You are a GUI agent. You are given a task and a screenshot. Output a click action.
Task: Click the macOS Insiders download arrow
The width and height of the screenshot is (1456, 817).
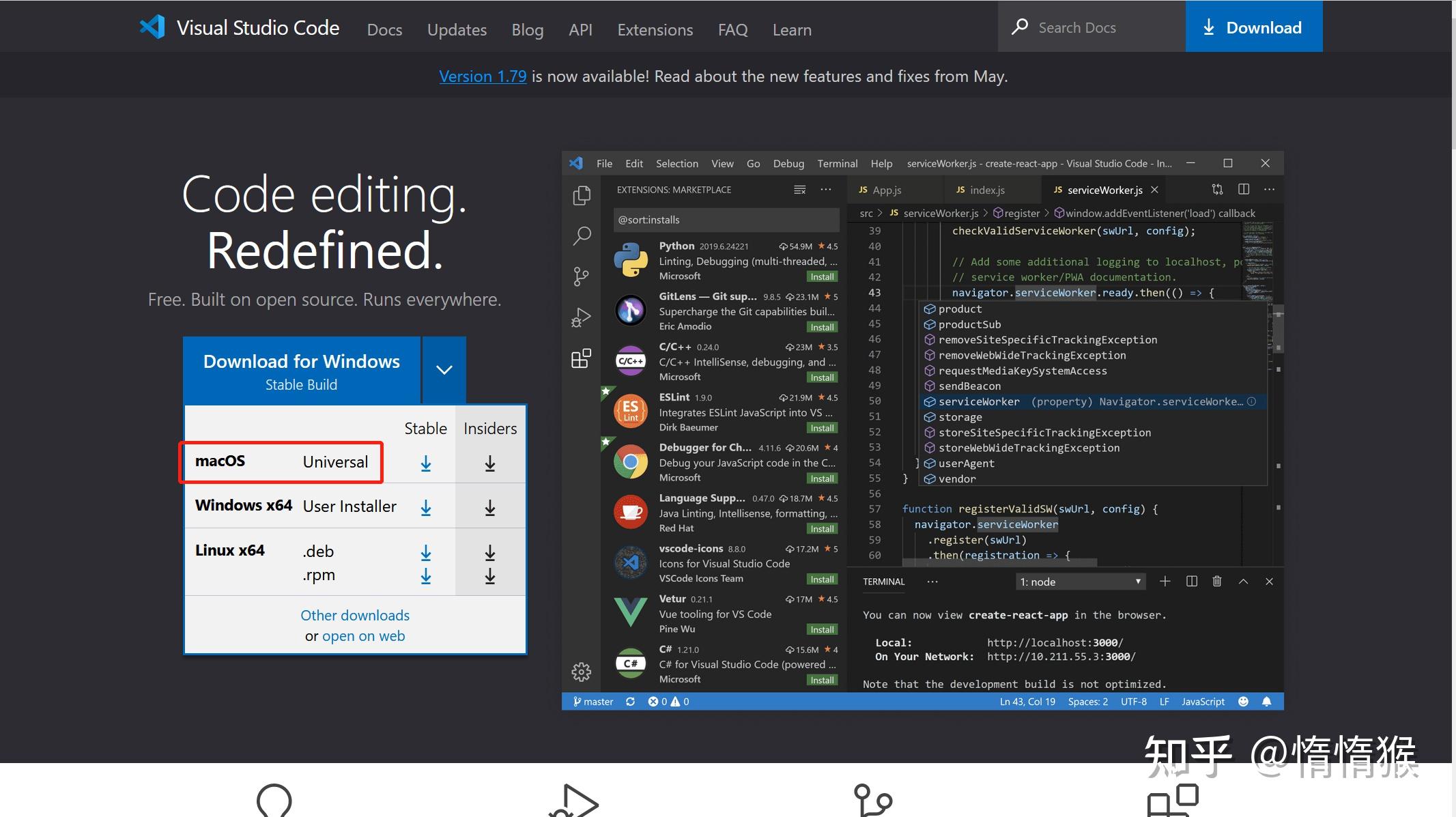coord(489,463)
